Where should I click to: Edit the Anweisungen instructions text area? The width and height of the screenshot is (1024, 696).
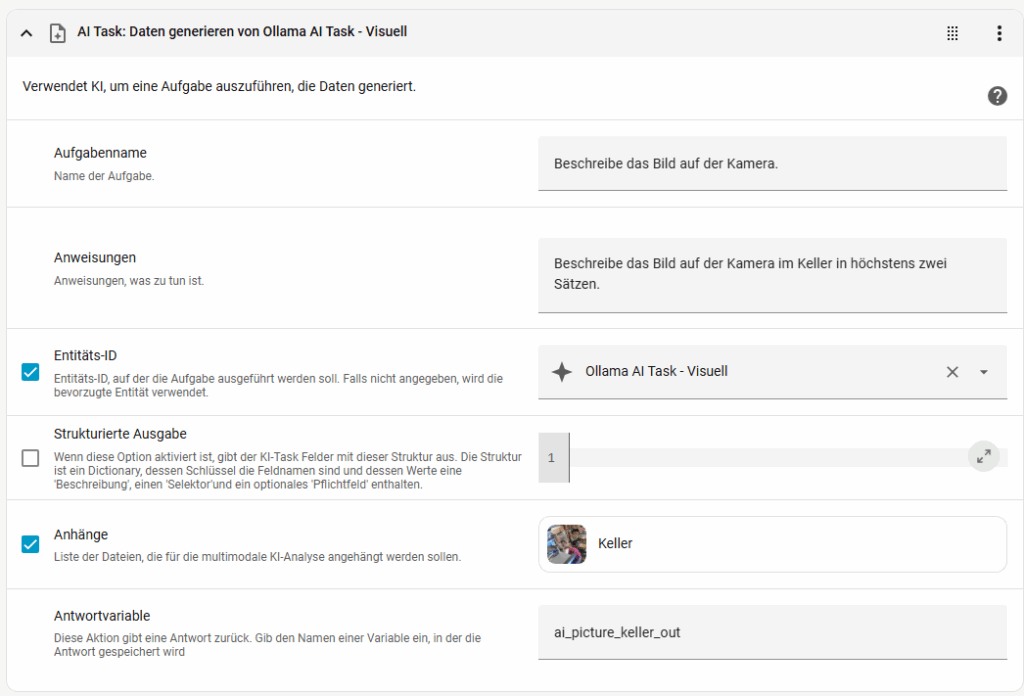(x=772, y=274)
